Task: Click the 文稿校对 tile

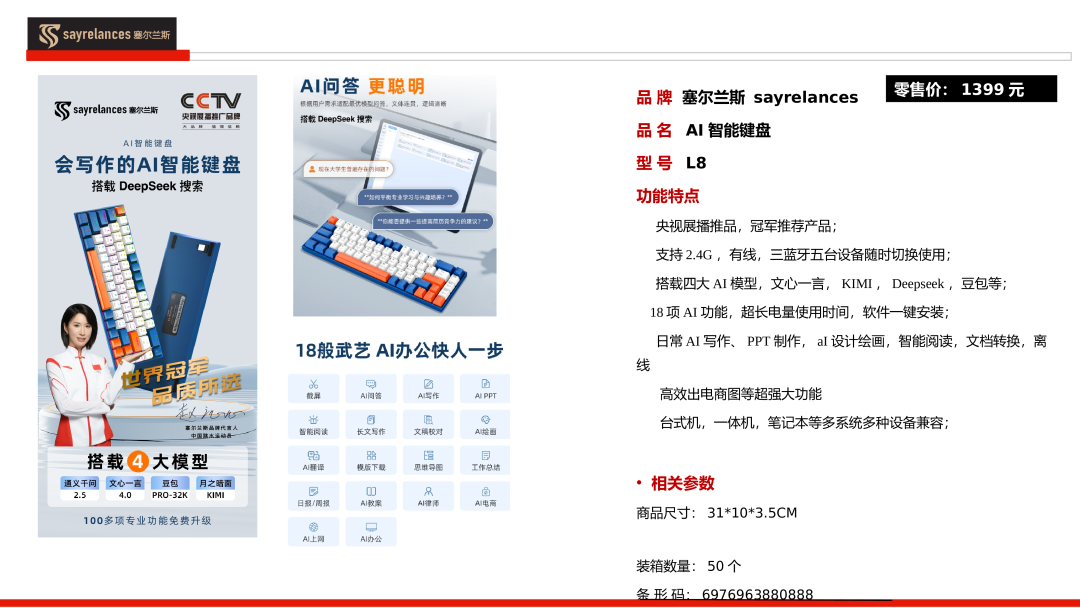Action: click(428, 424)
